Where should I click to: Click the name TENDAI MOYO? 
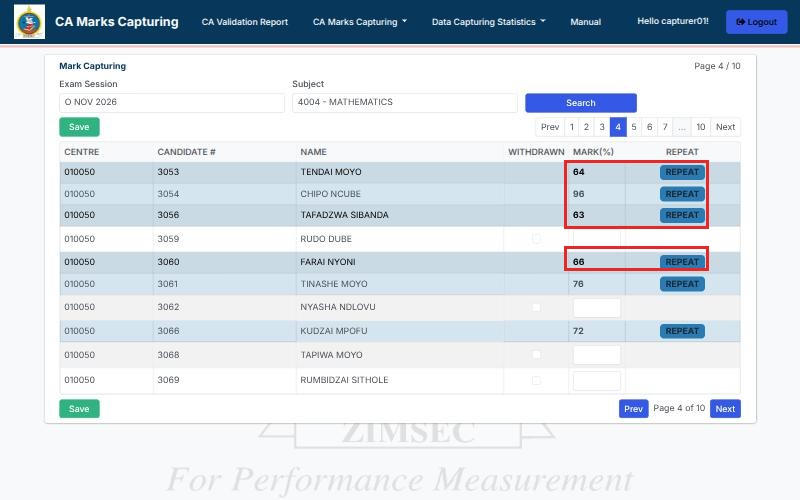331,172
